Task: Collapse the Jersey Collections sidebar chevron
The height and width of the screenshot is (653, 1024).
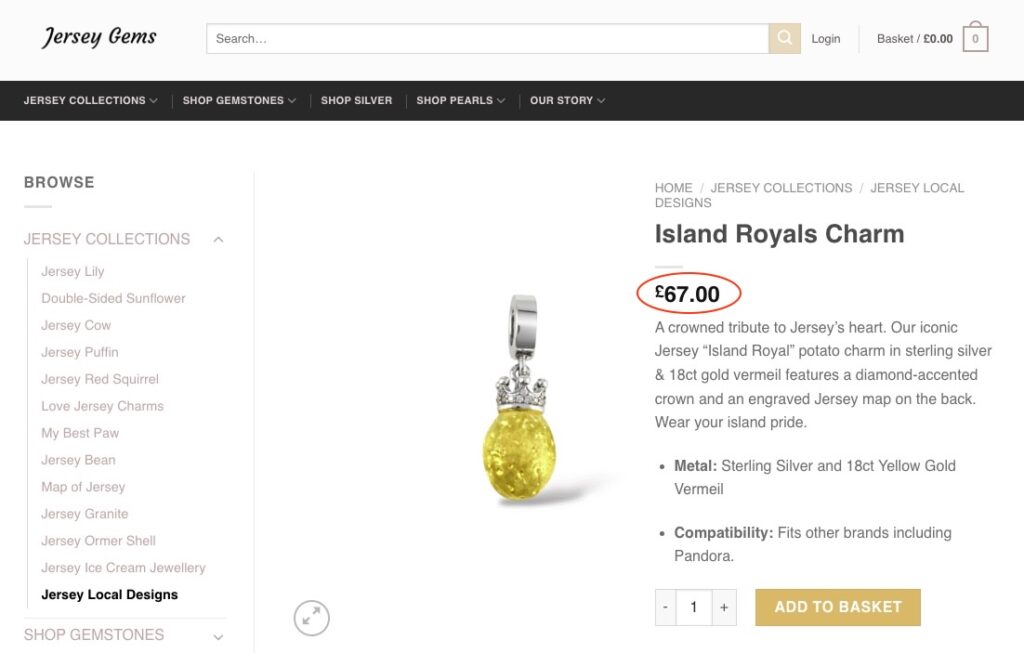Action: pyautogui.click(x=218, y=239)
